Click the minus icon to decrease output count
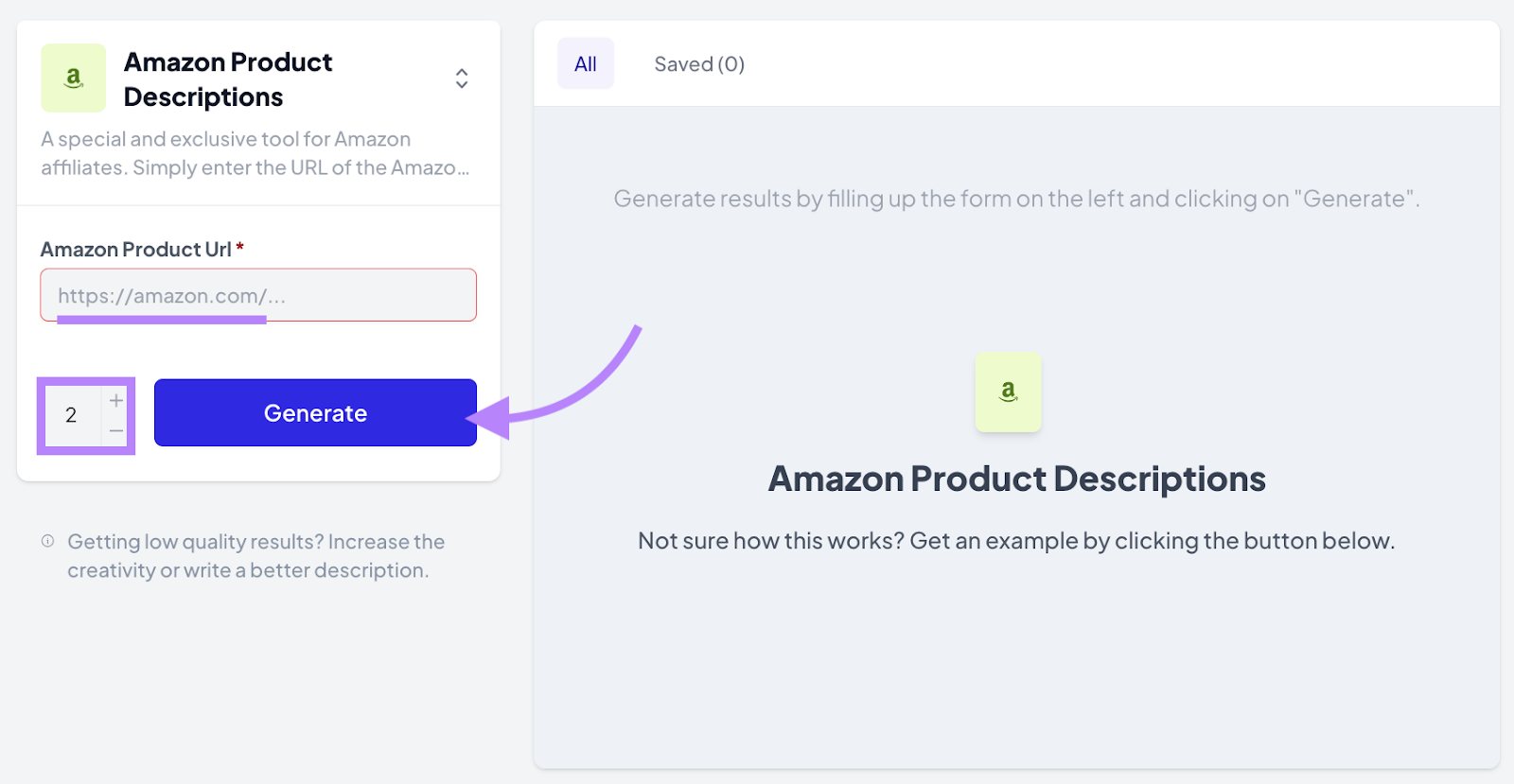This screenshot has width=1514, height=784. tap(115, 431)
